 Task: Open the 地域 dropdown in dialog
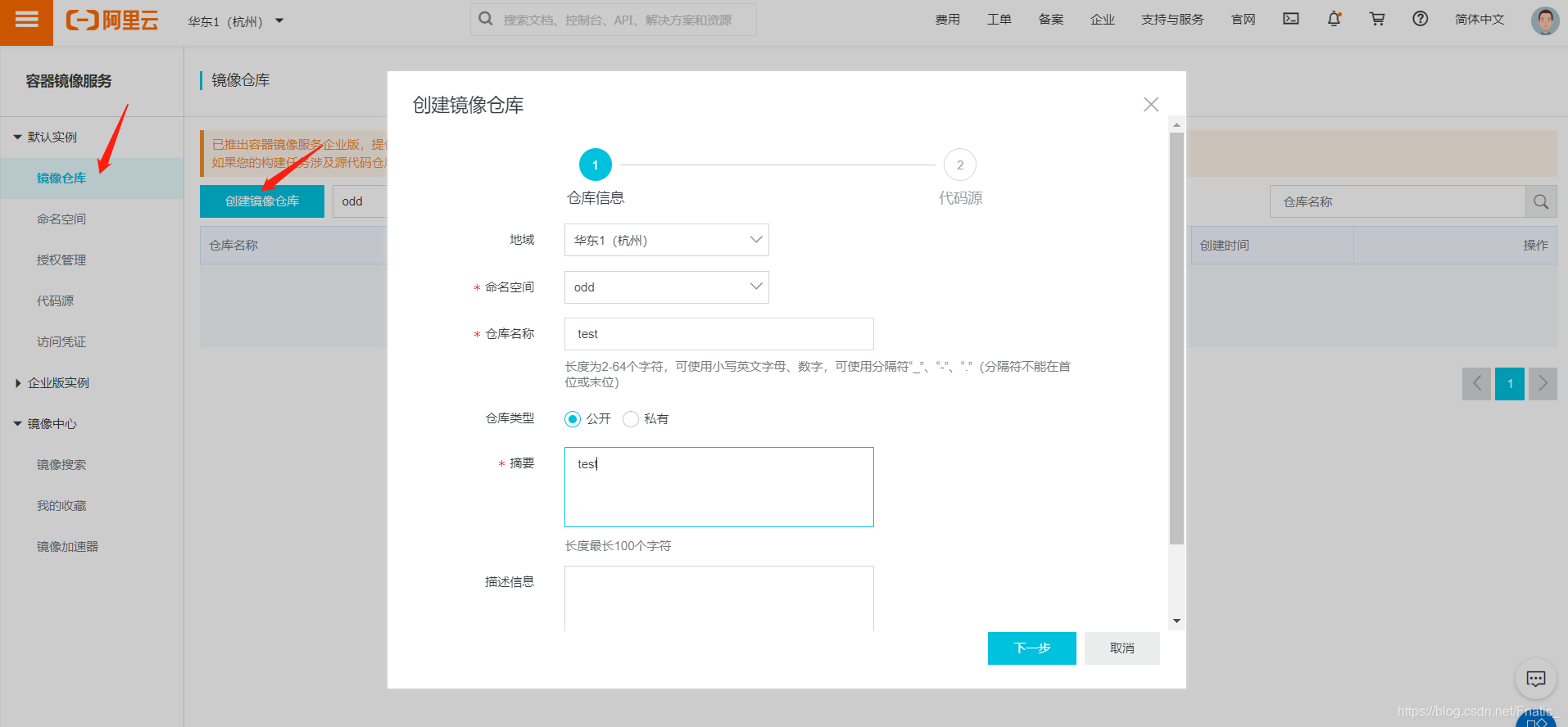[x=667, y=240]
